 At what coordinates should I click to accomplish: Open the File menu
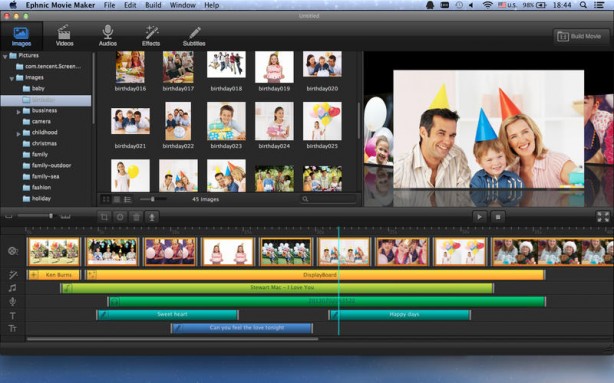click(x=109, y=5)
